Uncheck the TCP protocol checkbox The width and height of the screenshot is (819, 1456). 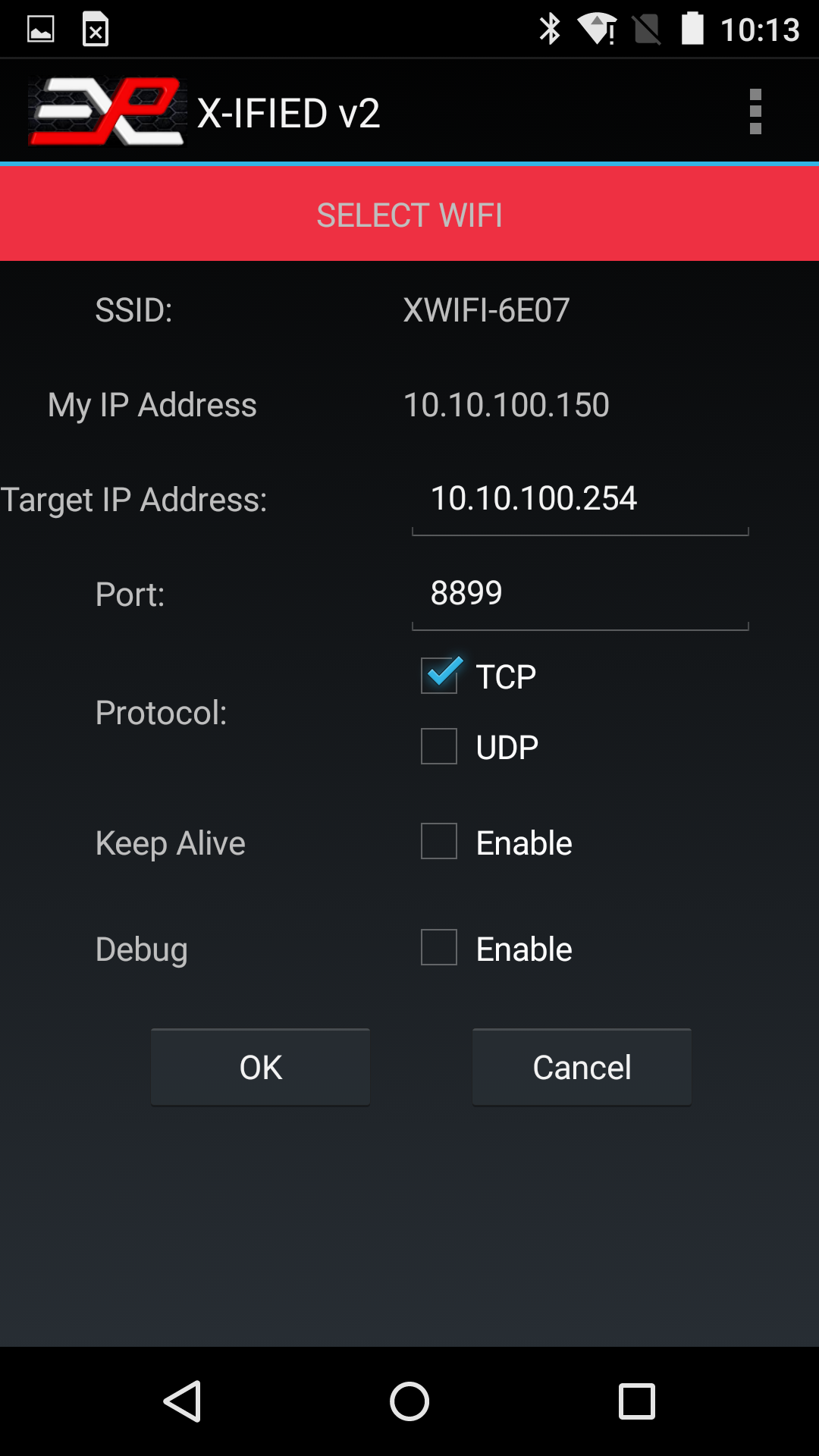(x=439, y=676)
